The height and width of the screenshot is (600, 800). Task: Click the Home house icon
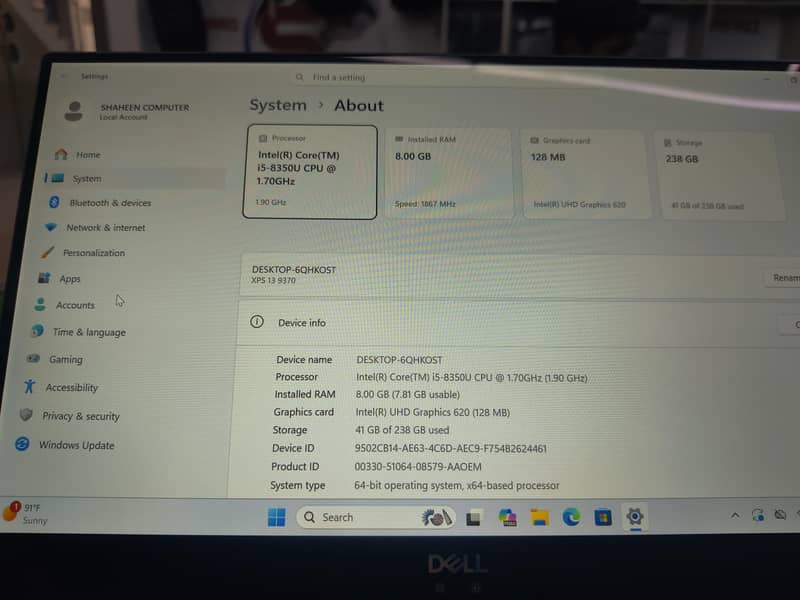pyautogui.click(x=61, y=154)
